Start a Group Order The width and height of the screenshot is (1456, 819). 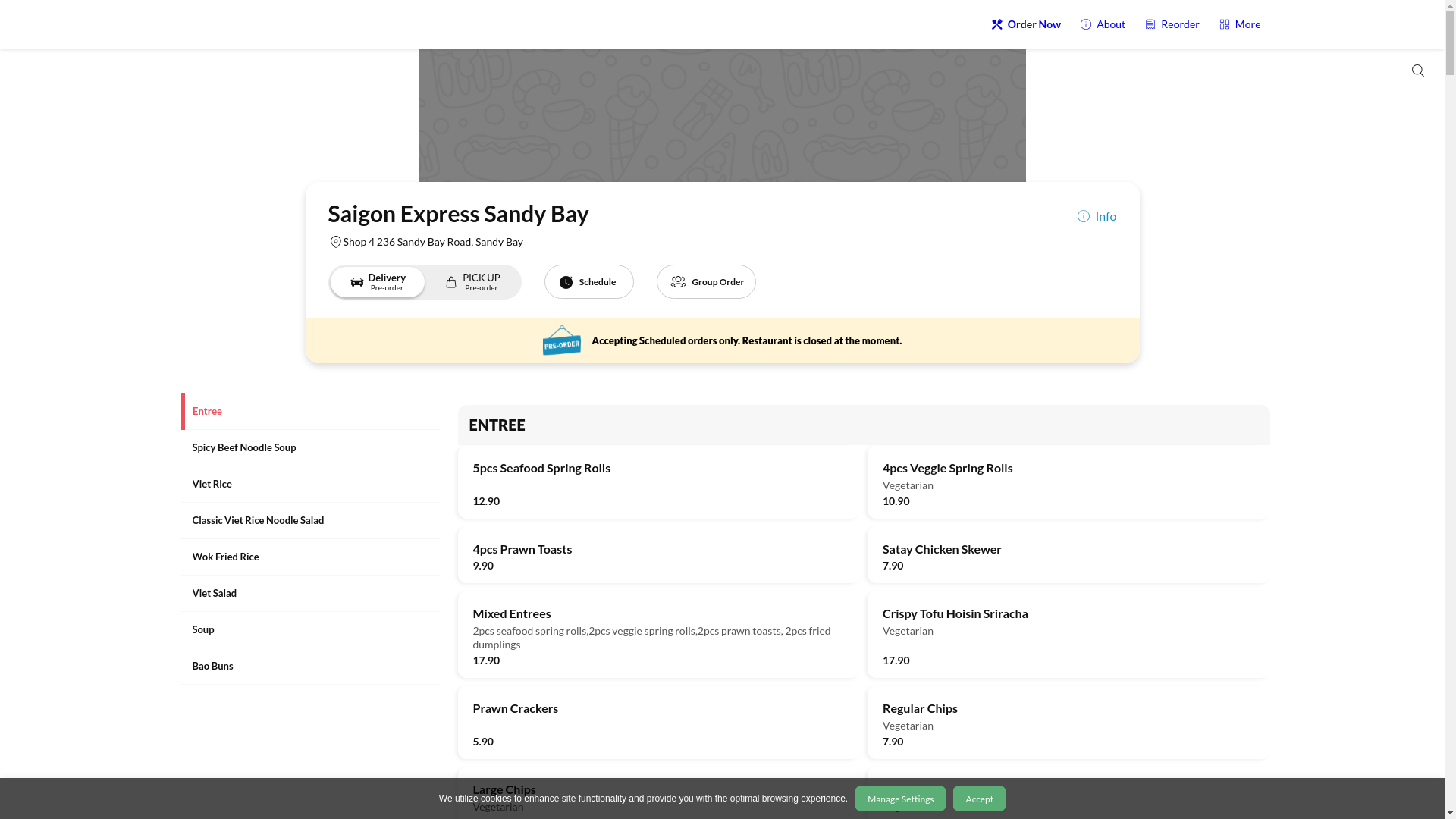(x=706, y=282)
